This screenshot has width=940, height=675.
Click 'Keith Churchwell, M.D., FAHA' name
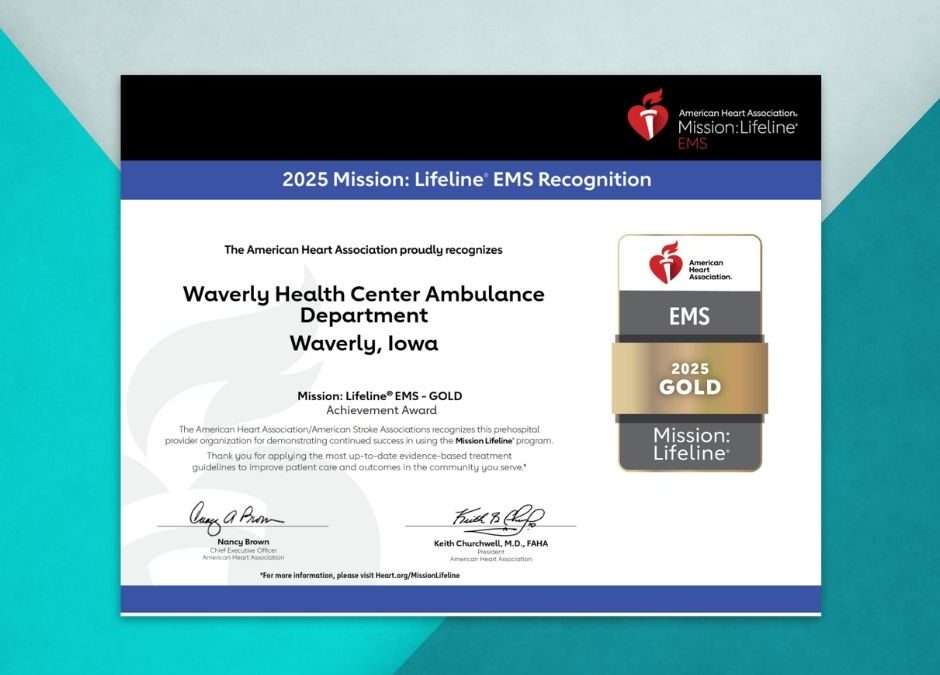[491, 543]
